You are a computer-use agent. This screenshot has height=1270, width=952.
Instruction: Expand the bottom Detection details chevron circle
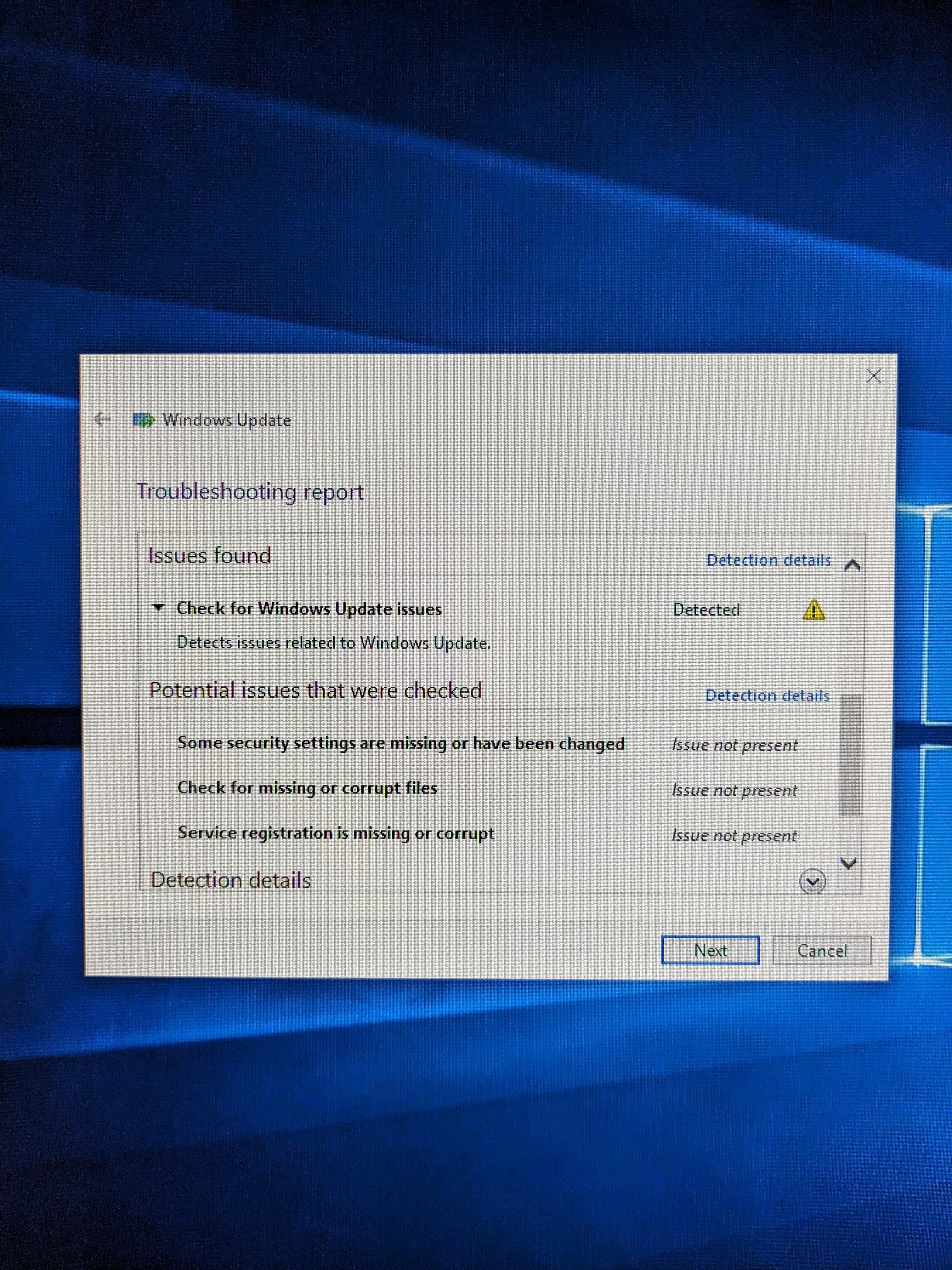click(x=812, y=881)
